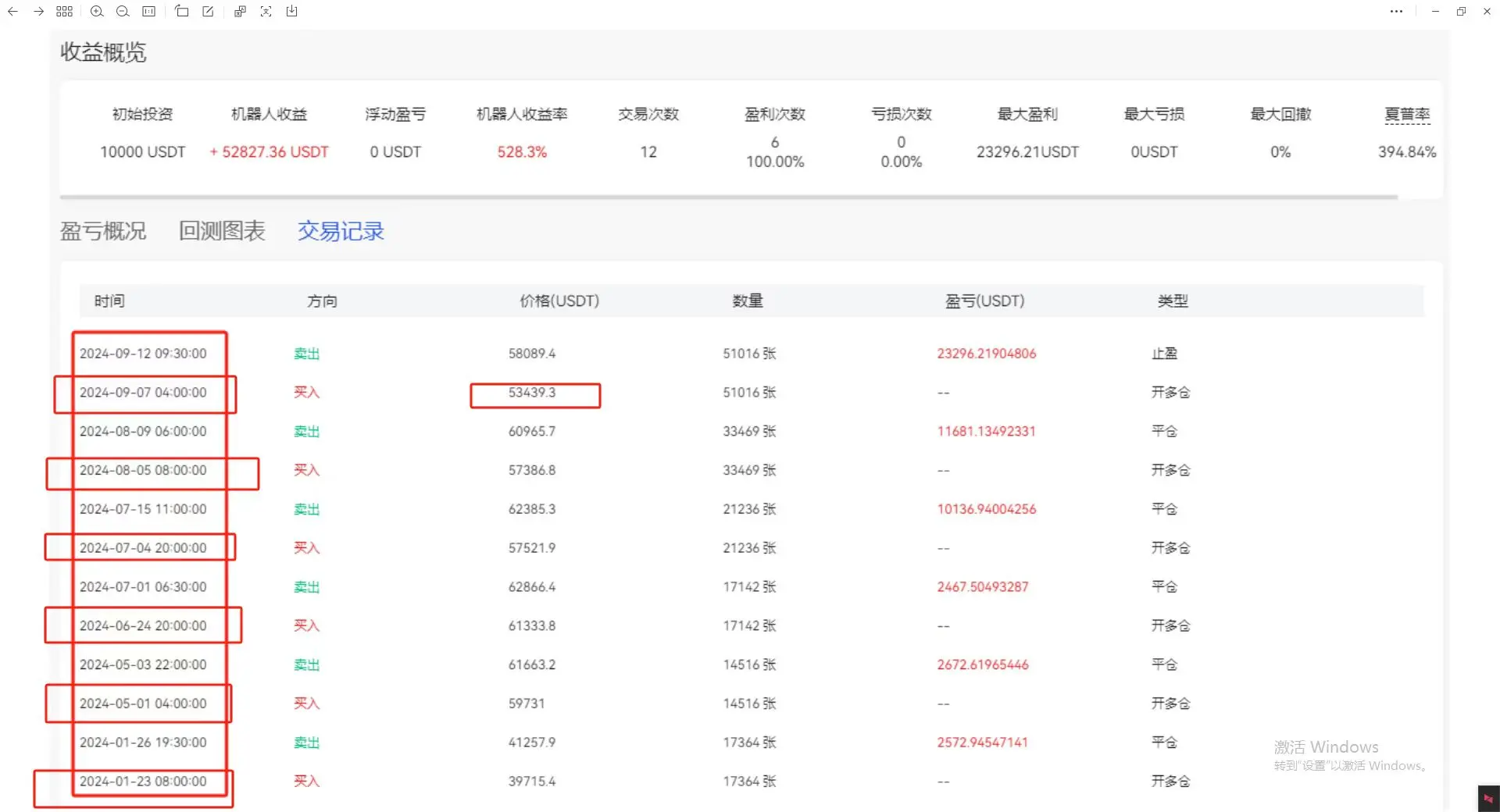Select the 交易记录 tab
1500x812 pixels.
pyautogui.click(x=341, y=231)
